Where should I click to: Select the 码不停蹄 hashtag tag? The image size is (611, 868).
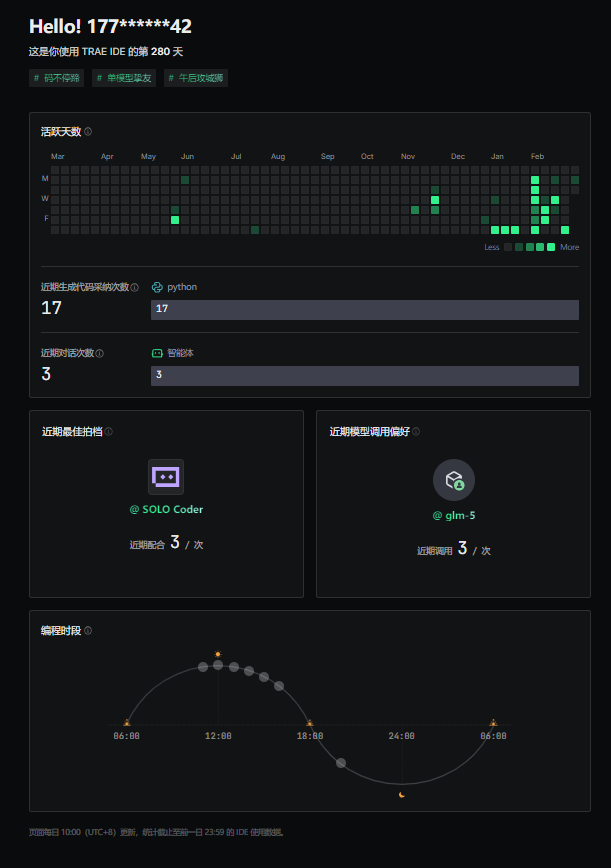[57, 78]
